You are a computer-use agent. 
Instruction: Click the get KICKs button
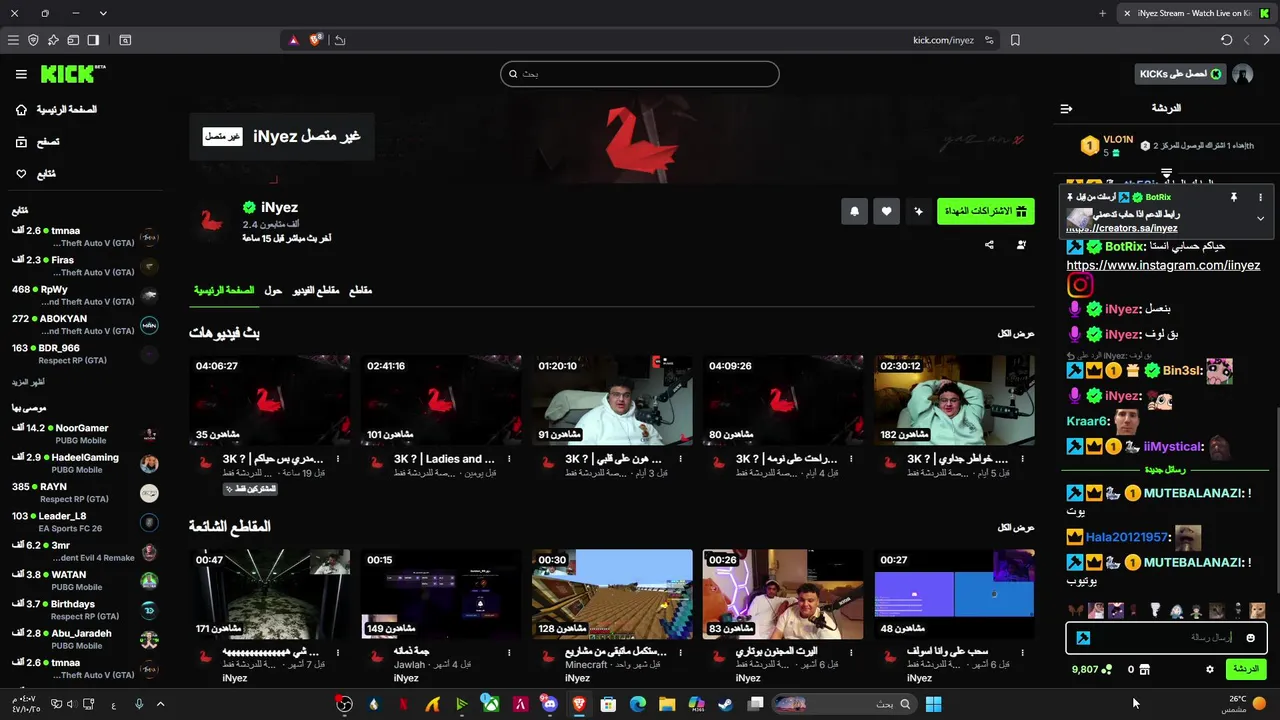(1180, 74)
